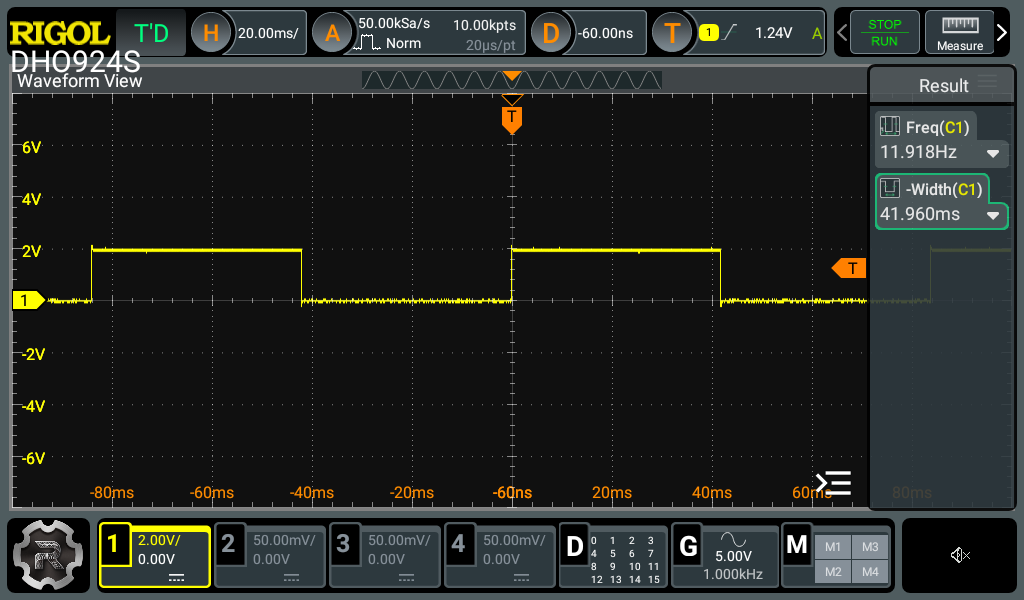Click the acquisition Norm mode icon
The width and height of the screenshot is (1024, 600).
click(x=367, y=43)
